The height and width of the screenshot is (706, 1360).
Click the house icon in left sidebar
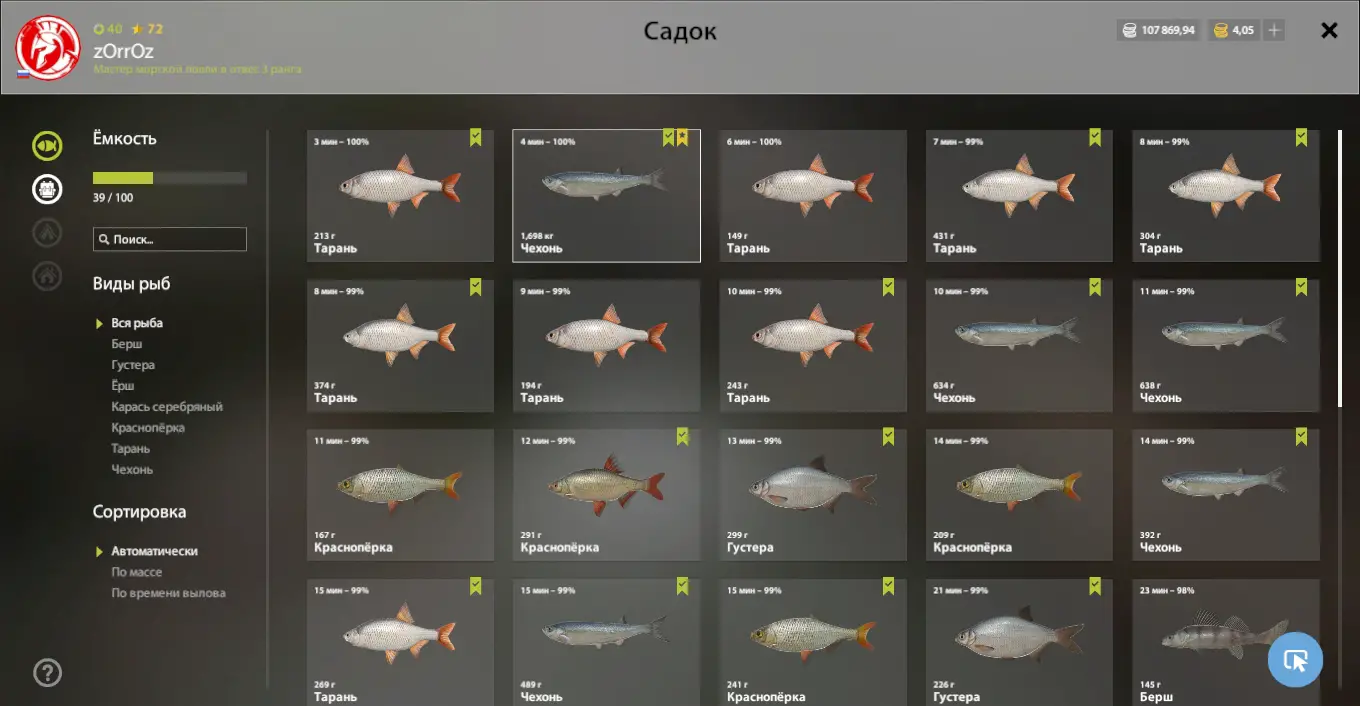47,275
